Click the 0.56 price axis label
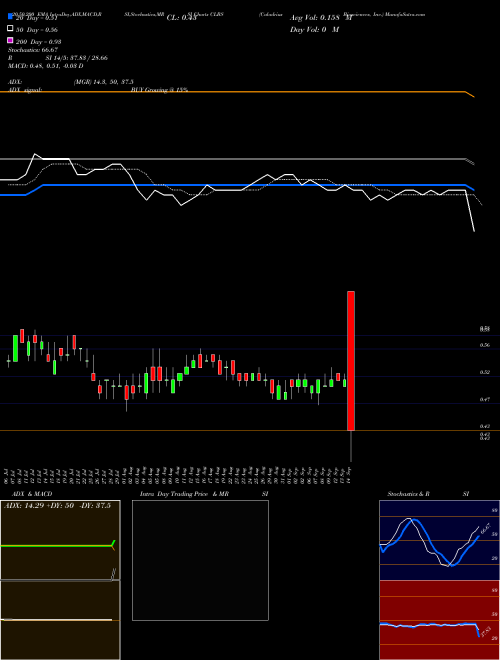The height and width of the screenshot is (660, 500). 485,345
